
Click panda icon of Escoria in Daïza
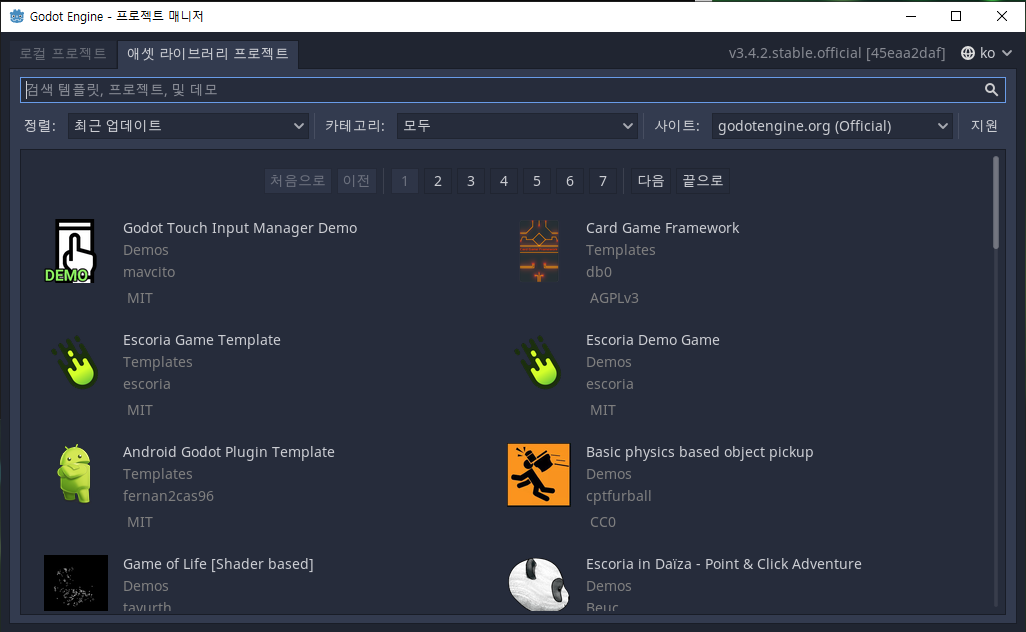coord(539,584)
